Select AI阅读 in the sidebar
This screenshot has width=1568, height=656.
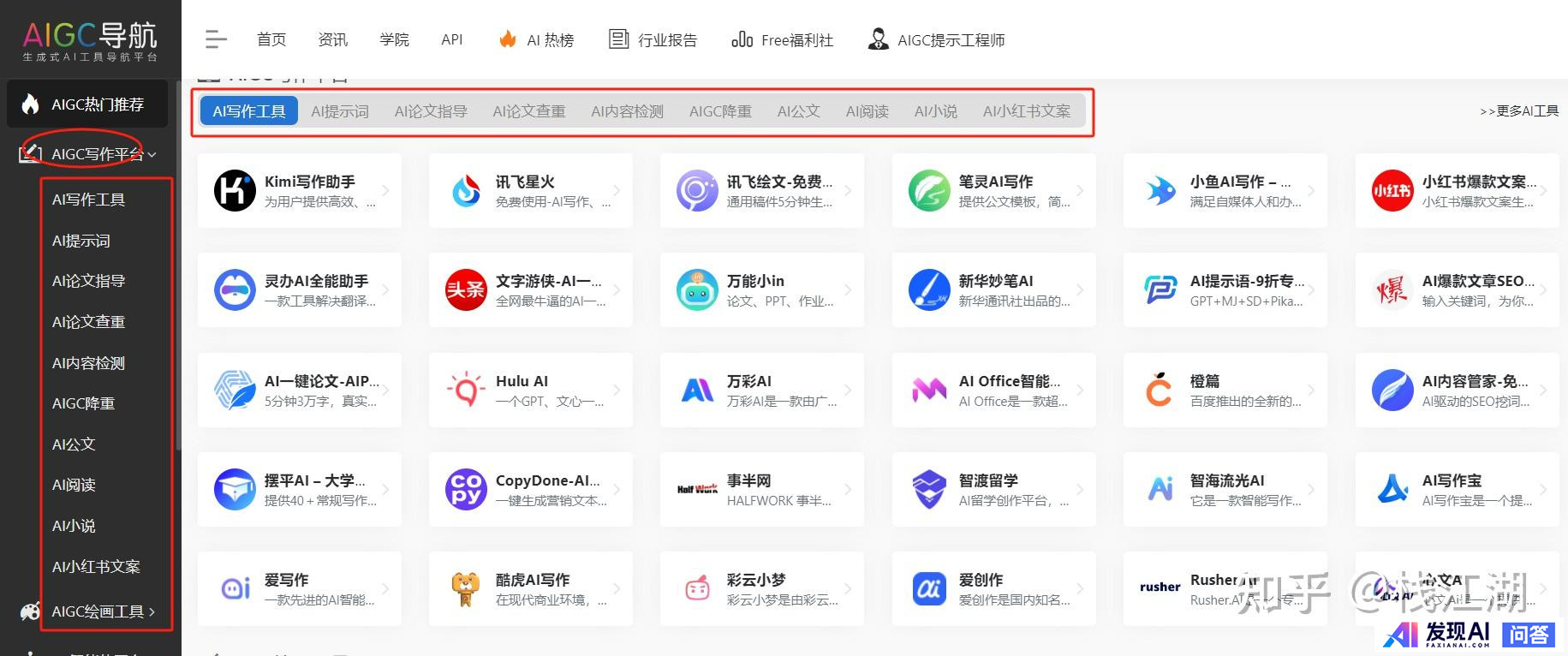pyautogui.click(x=74, y=485)
